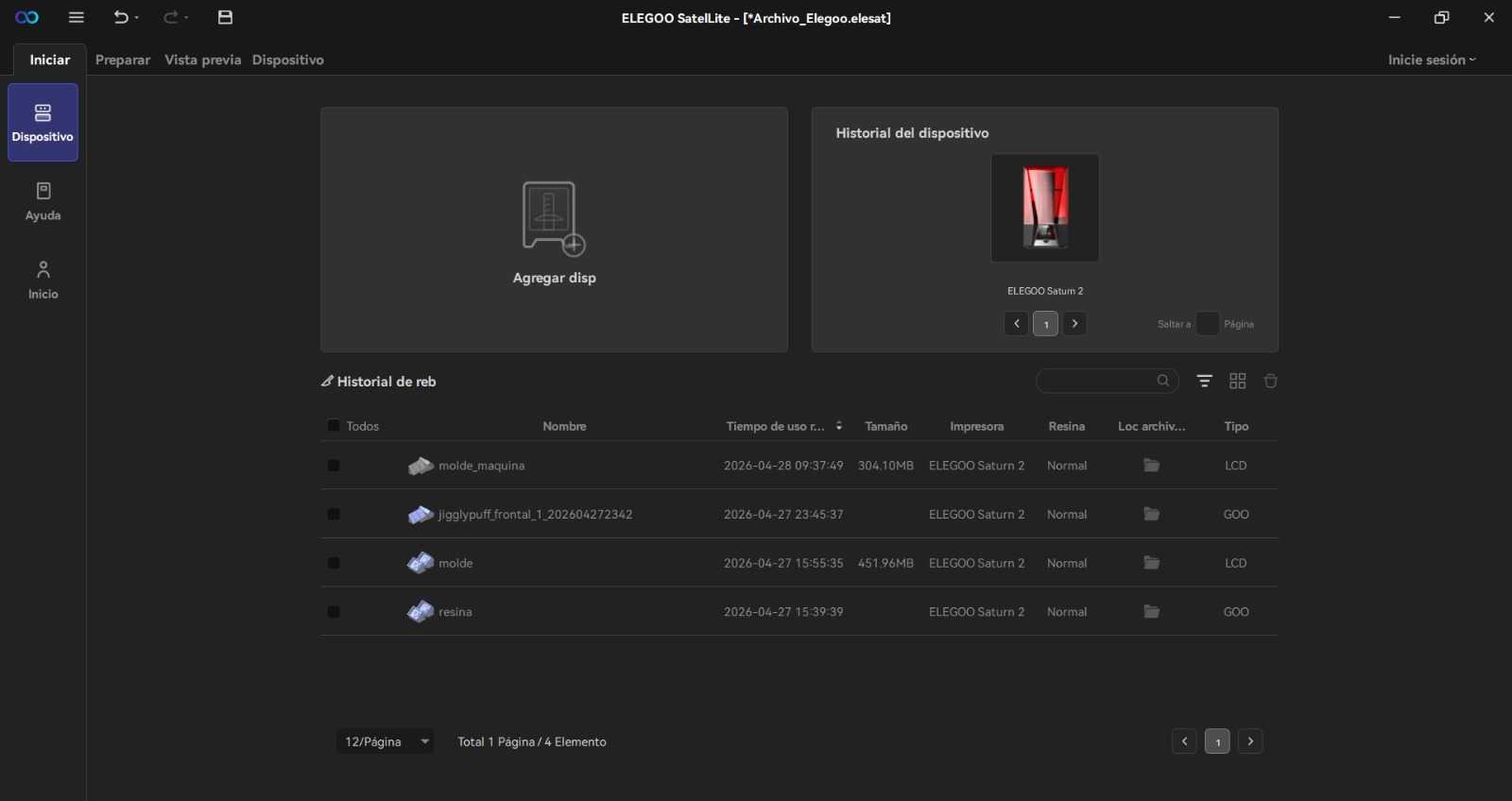Check the resina row checkbox
The width and height of the screenshot is (1512, 801).
click(334, 612)
